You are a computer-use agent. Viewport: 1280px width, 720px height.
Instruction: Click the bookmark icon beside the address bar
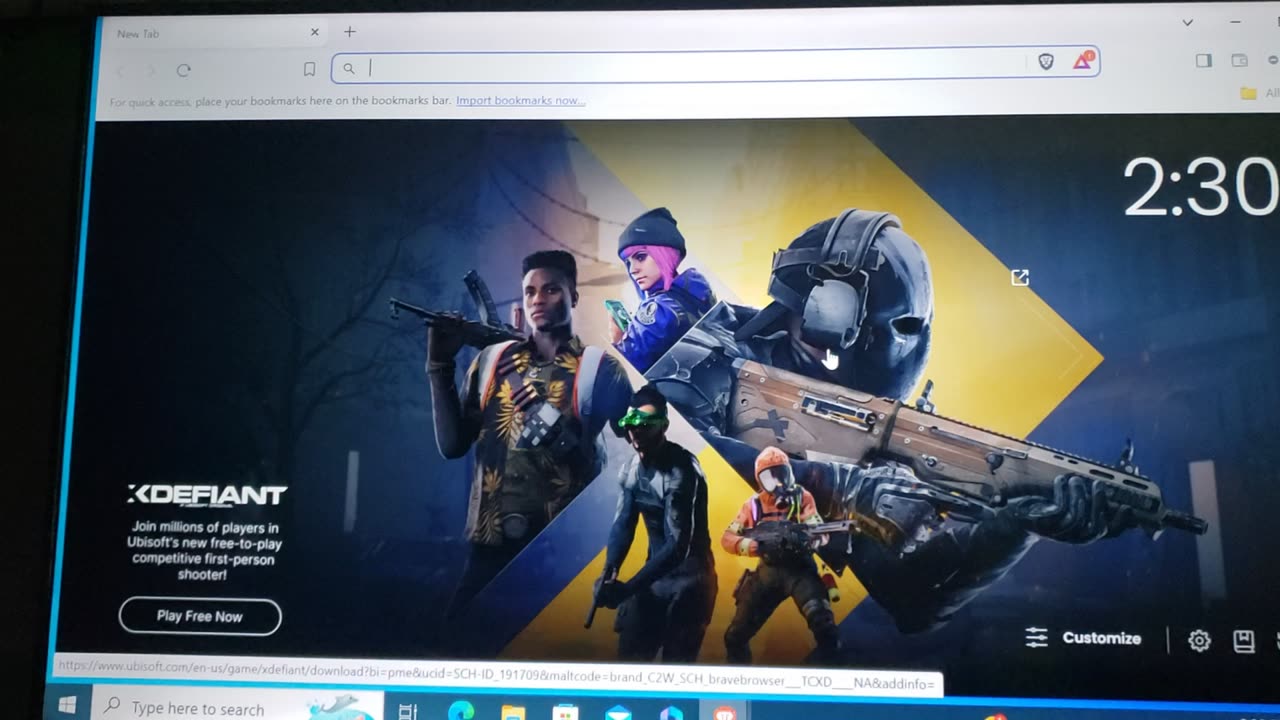click(x=309, y=69)
